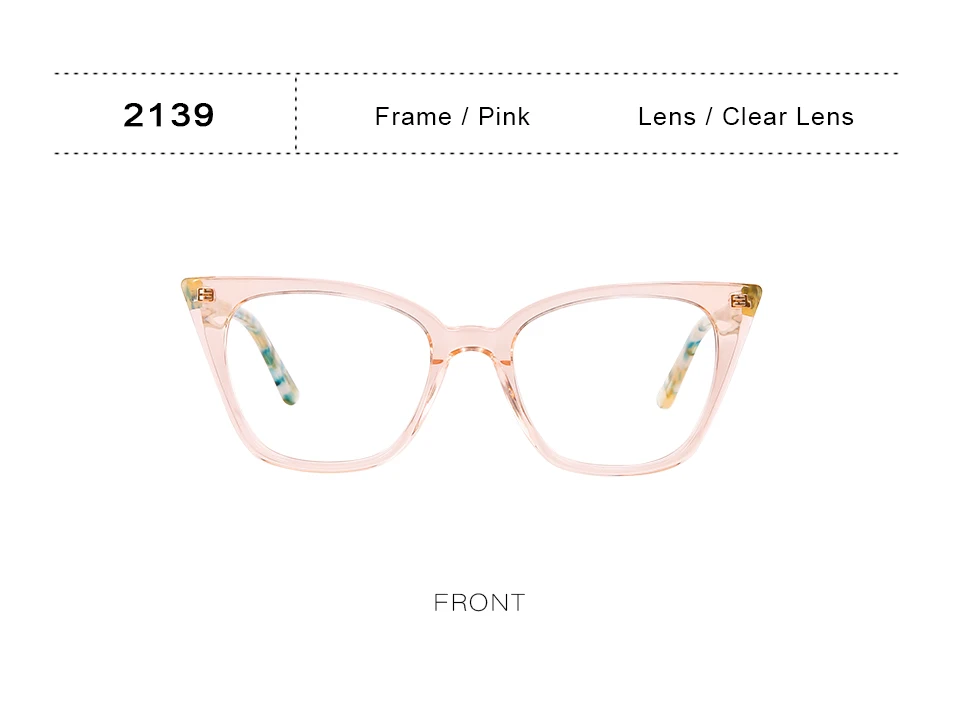Click the left patterned temple arm
This screenshot has height=706, width=960.
tap(265, 355)
